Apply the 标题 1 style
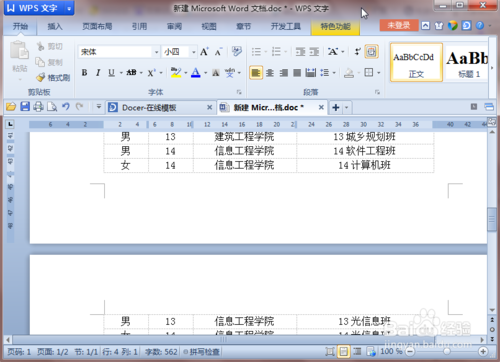Viewport: 500px width, 362px height. pos(467,62)
